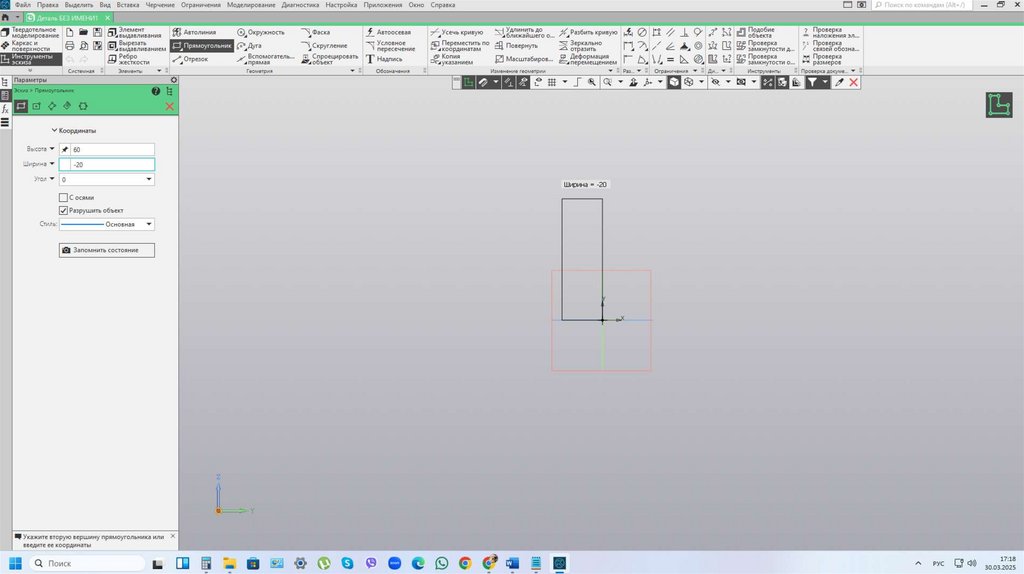Toggle the pin on the Высота field
Screen dimensions: 1024x574
coord(65,150)
